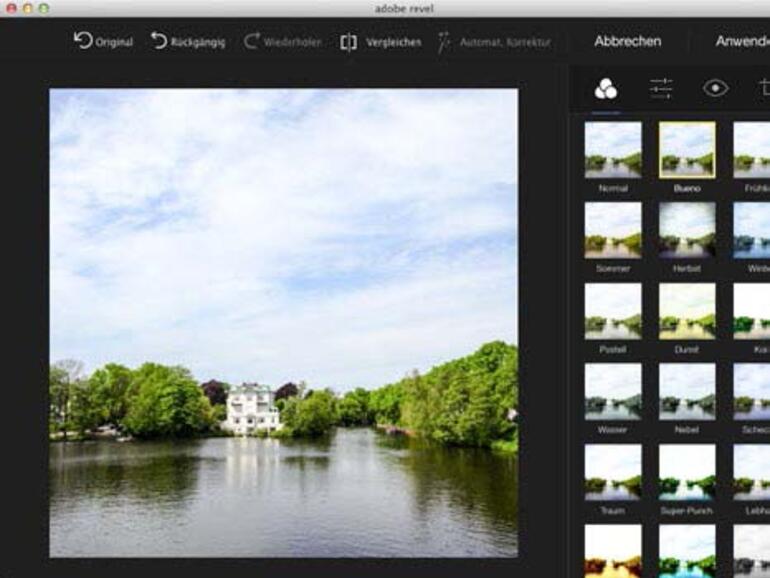Zoom the adobe revel window (green button)
770x578 pixels.
(x=44, y=8)
